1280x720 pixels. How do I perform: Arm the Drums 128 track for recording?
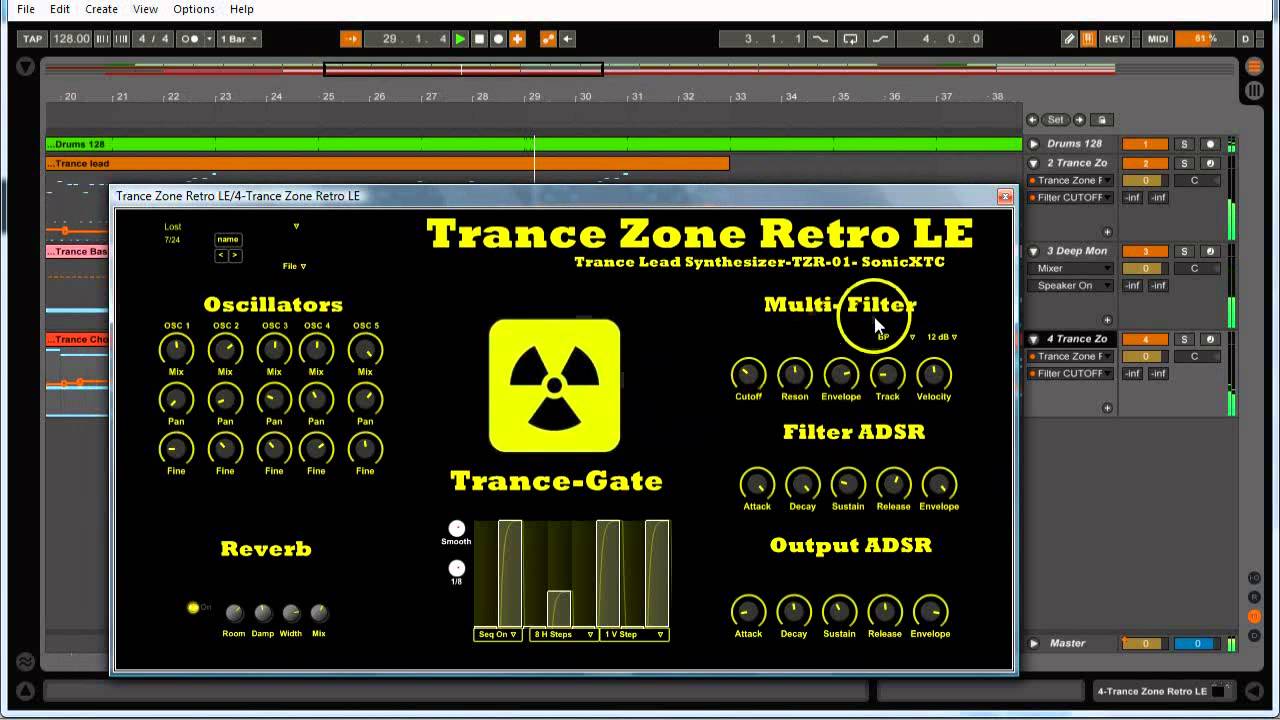coord(1209,144)
